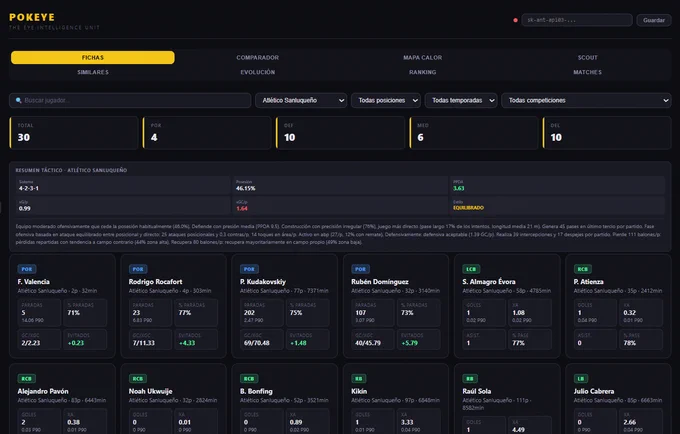The width and height of the screenshot is (680, 434).
Task: Open the FICHAS tab
Action: coord(93,57)
